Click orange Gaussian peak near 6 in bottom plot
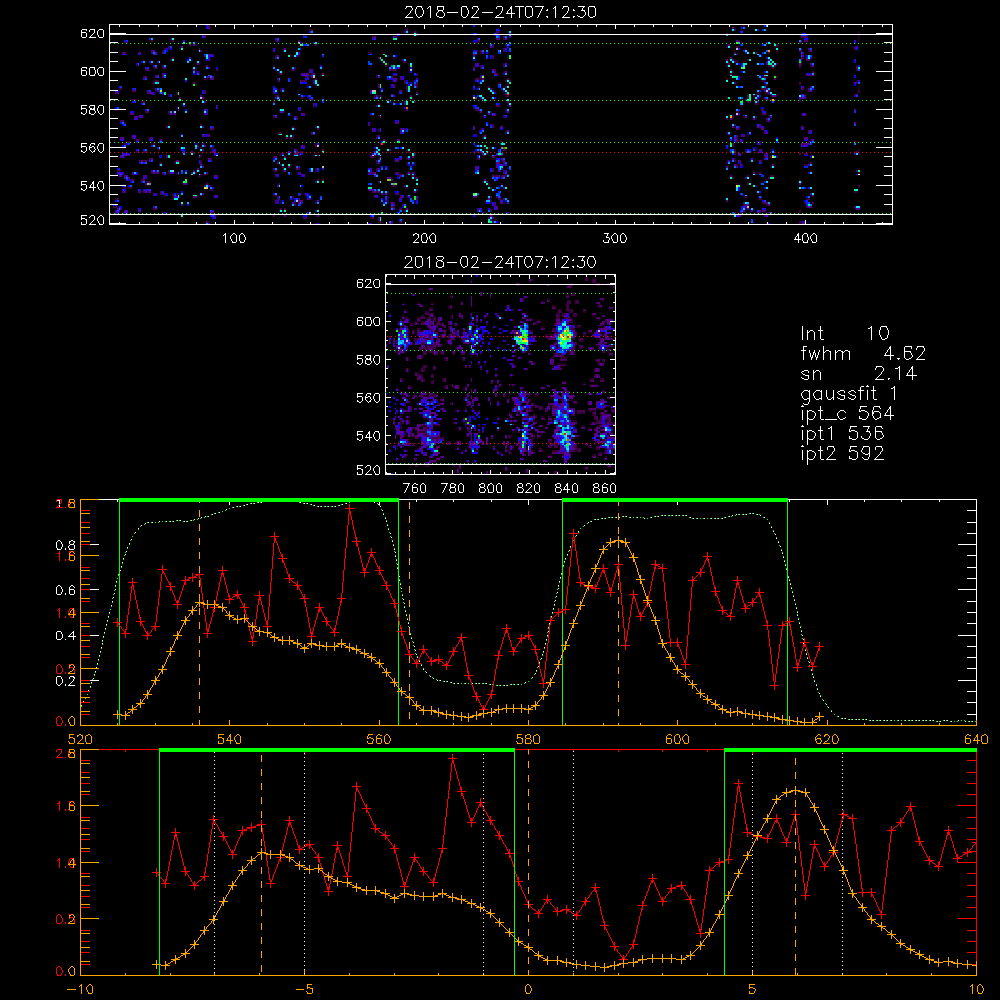Screen dimensions: 1000x1000 coord(795,791)
